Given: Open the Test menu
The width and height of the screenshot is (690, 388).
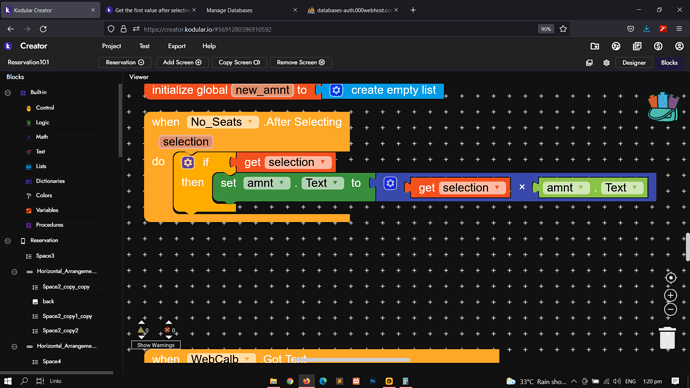Looking at the screenshot, I should click(x=144, y=46).
